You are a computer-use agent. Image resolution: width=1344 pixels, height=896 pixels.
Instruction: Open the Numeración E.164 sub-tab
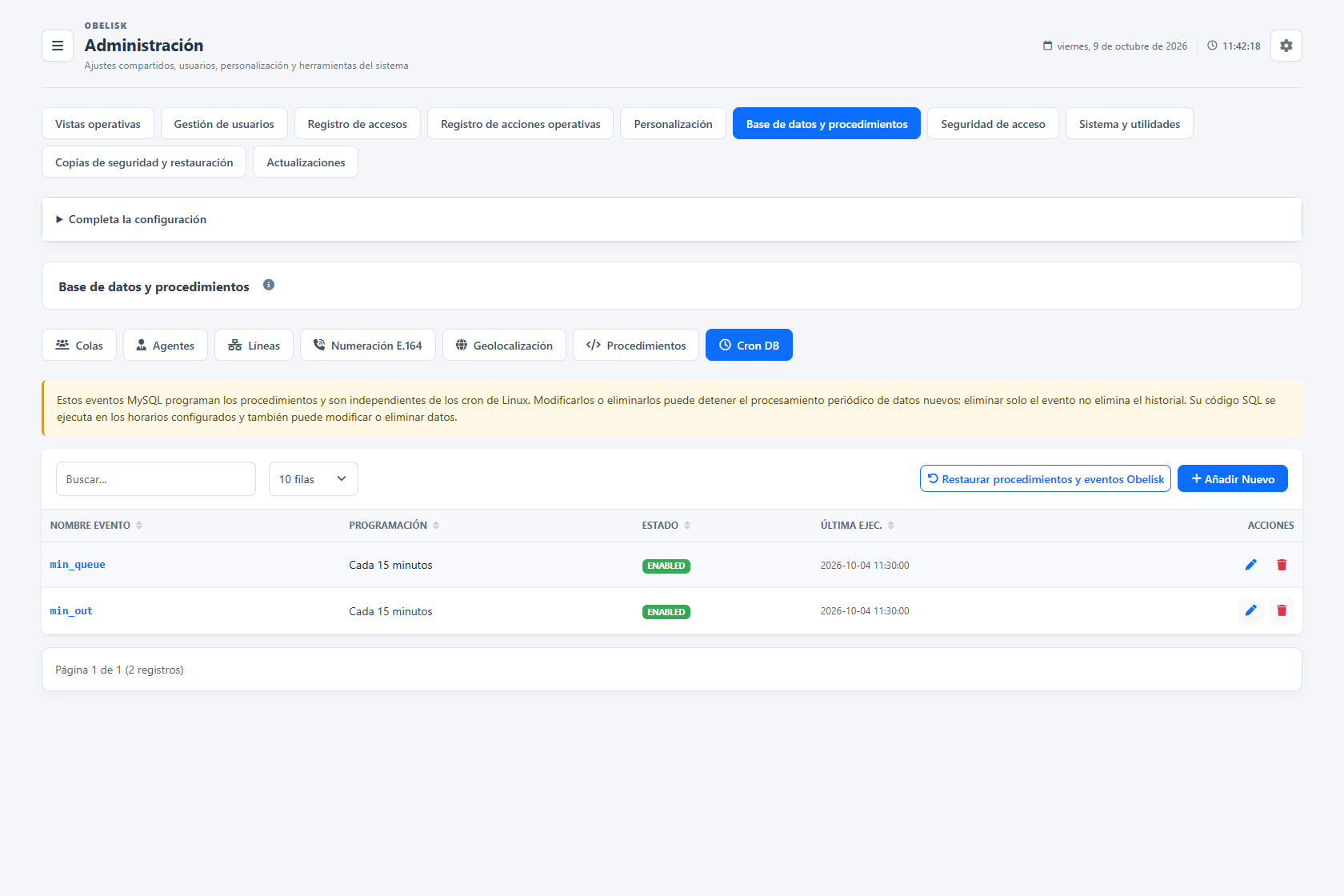[x=368, y=346]
